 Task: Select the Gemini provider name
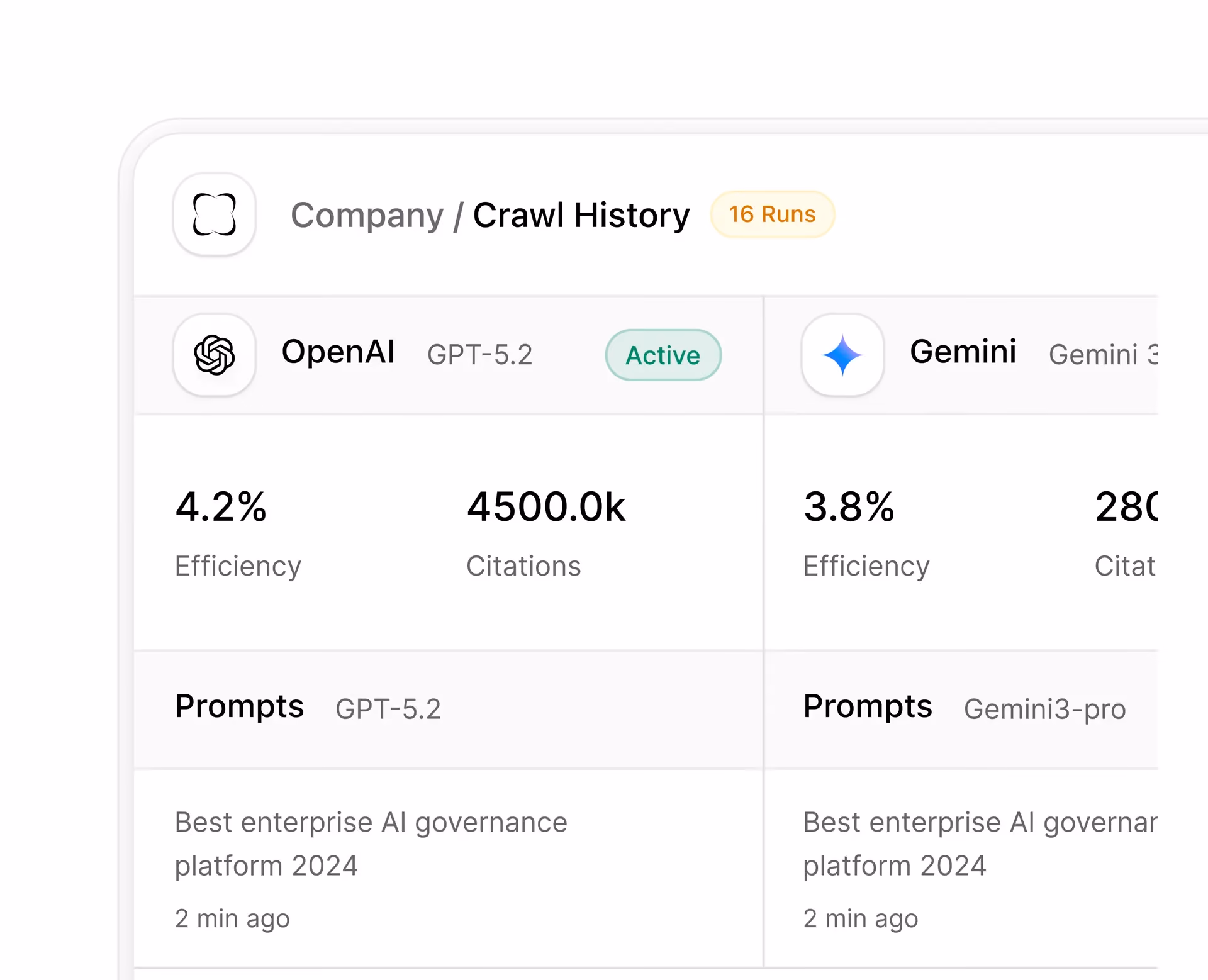coord(963,352)
